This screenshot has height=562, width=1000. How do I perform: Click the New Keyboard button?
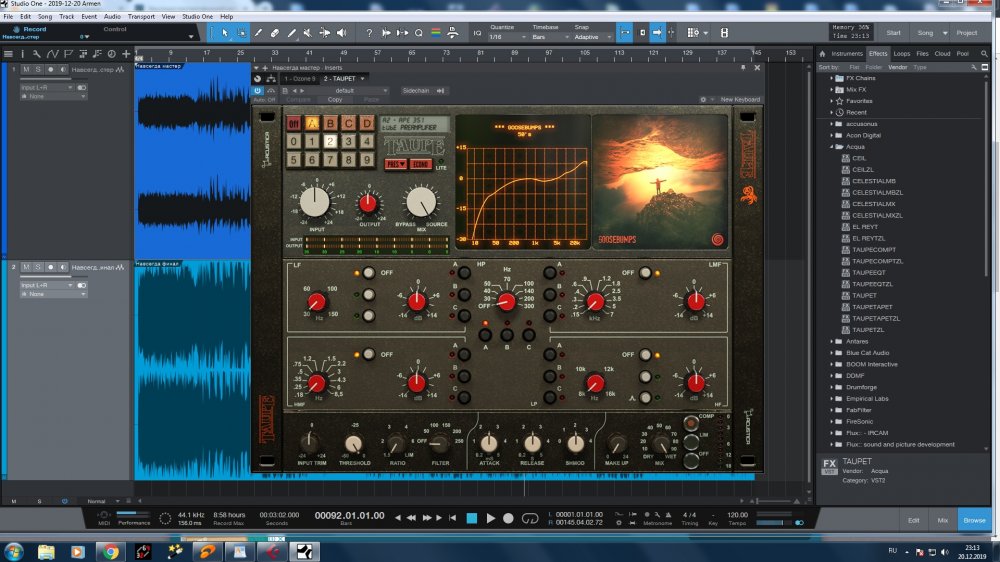[740, 100]
